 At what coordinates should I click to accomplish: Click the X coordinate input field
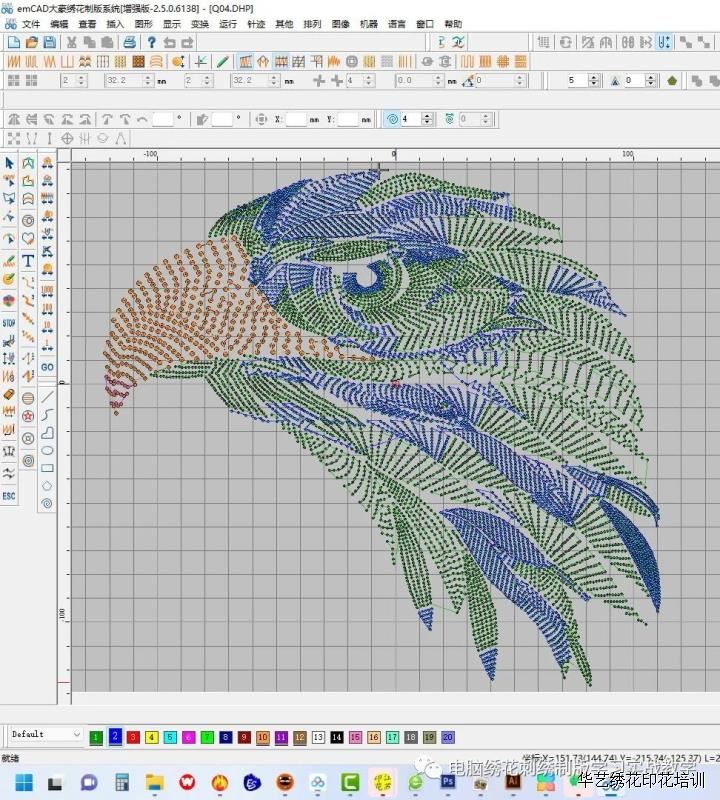[296, 119]
